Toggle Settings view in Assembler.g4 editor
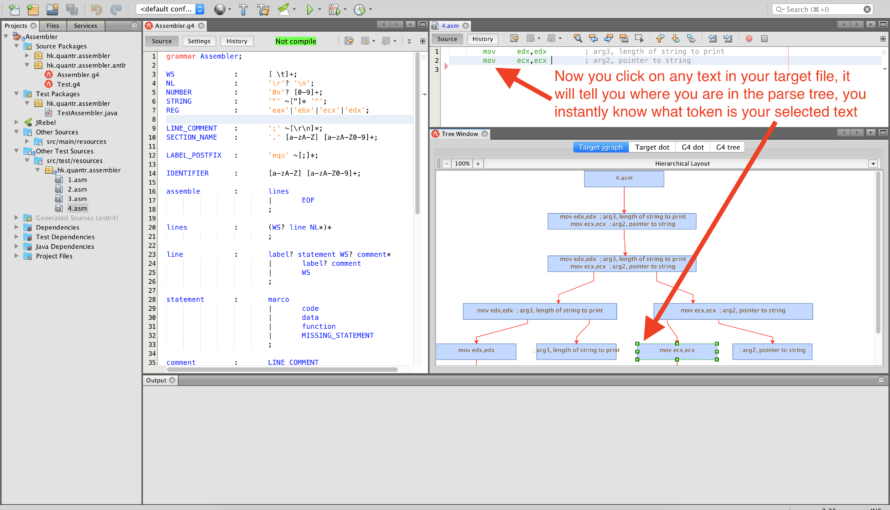 [199, 41]
